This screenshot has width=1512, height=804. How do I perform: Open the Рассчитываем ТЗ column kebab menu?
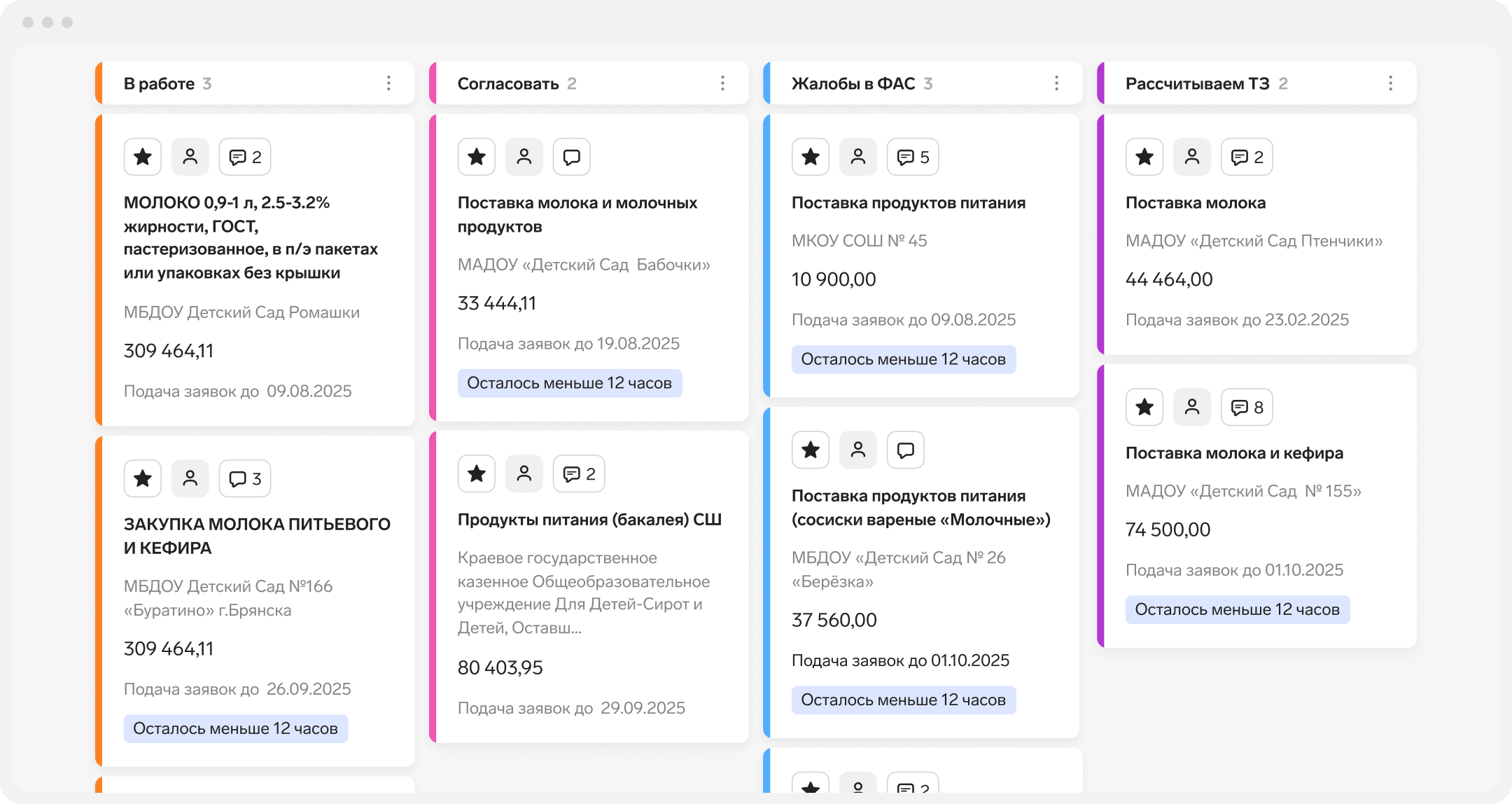click(x=1390, y=83)
